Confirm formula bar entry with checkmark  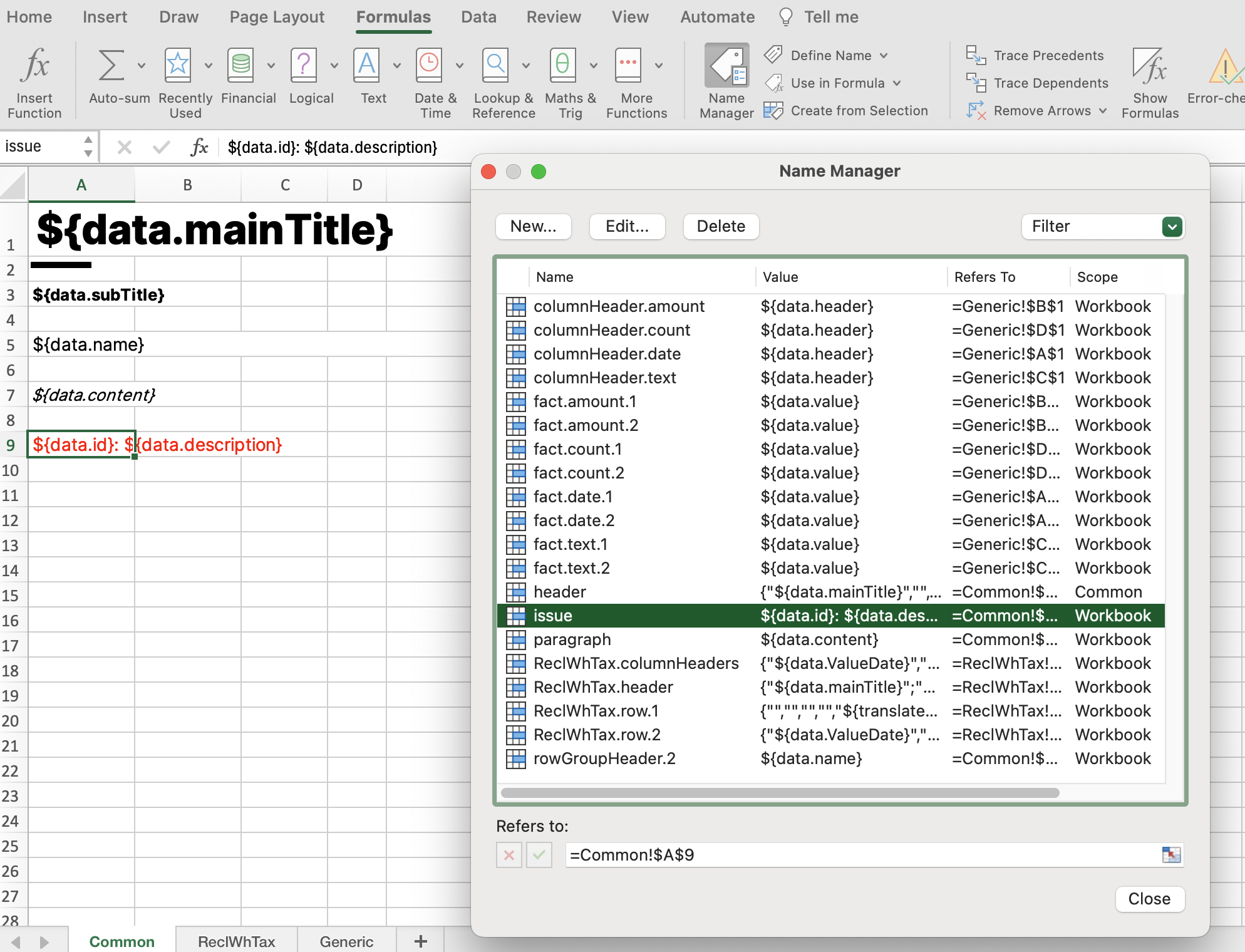tap(161, 147)
